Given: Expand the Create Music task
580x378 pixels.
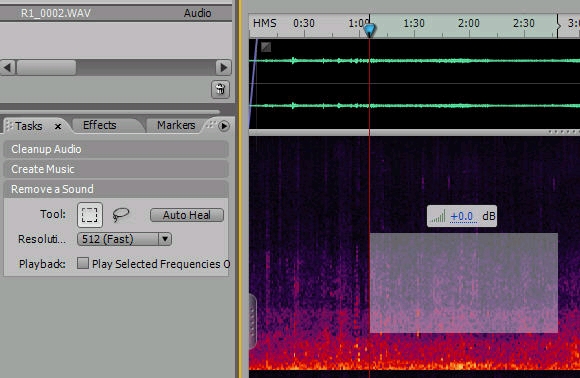Looking at the screenshot, I should (x=116, y=169).
